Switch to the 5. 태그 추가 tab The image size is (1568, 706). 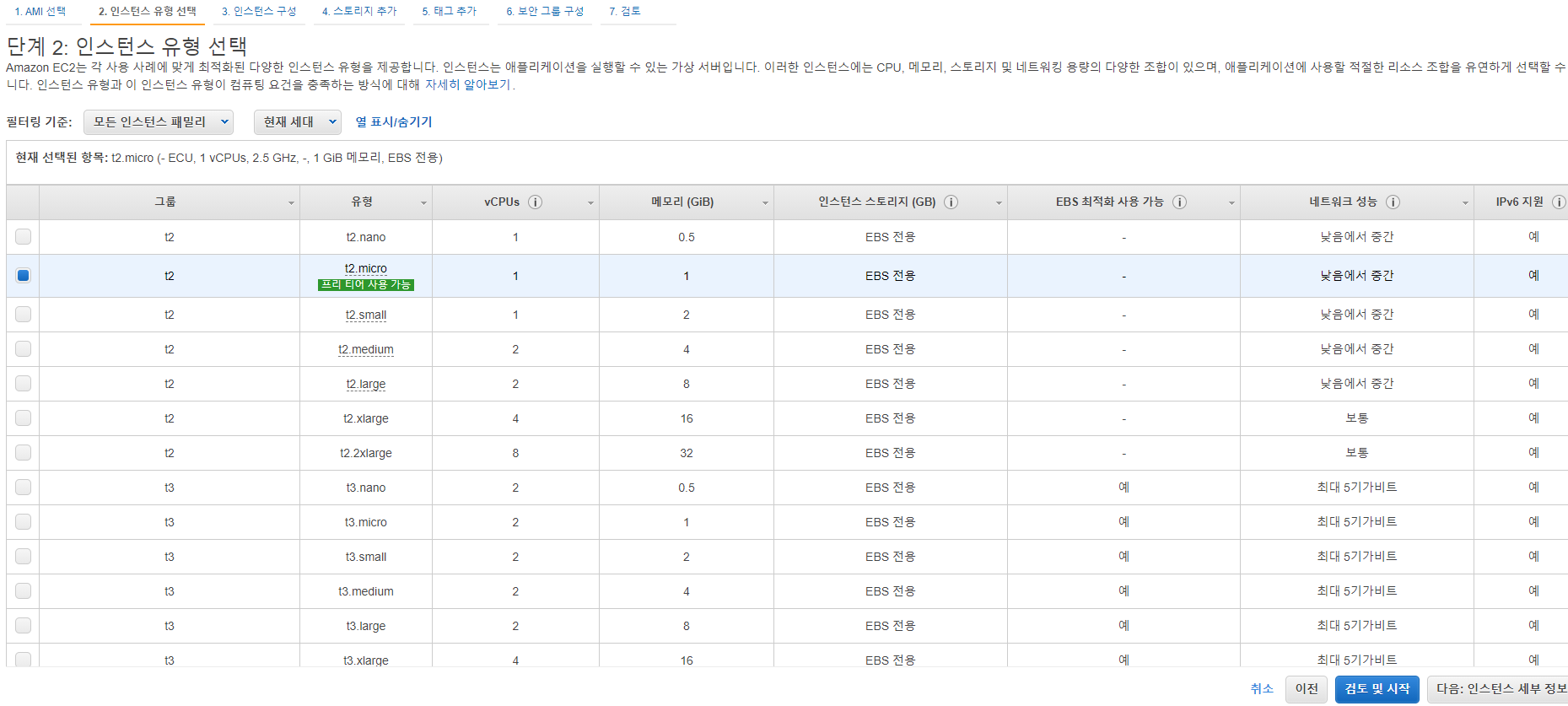(x=450, y=11)
